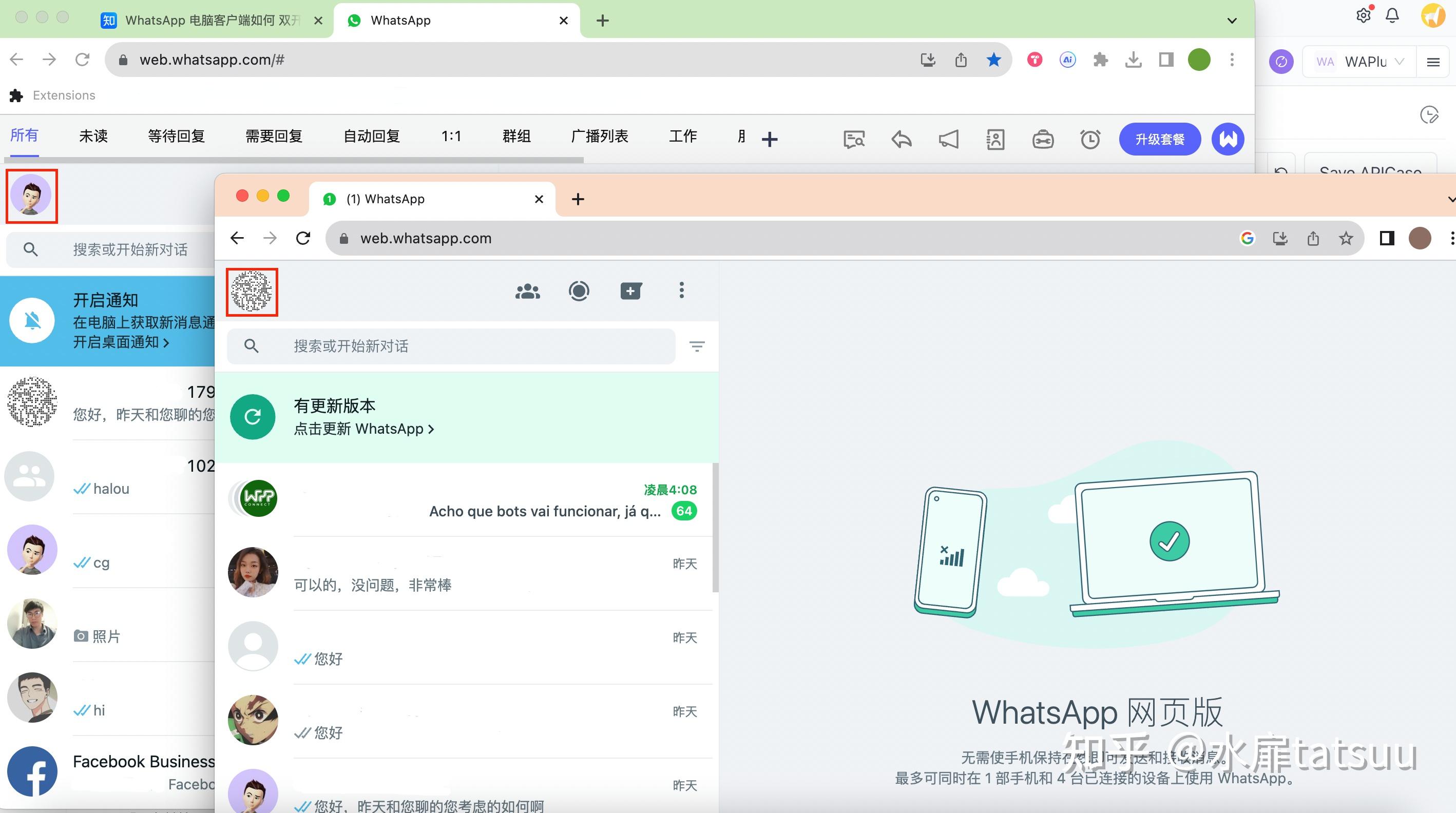Reload page in back browser window

(x=83, y=60)
